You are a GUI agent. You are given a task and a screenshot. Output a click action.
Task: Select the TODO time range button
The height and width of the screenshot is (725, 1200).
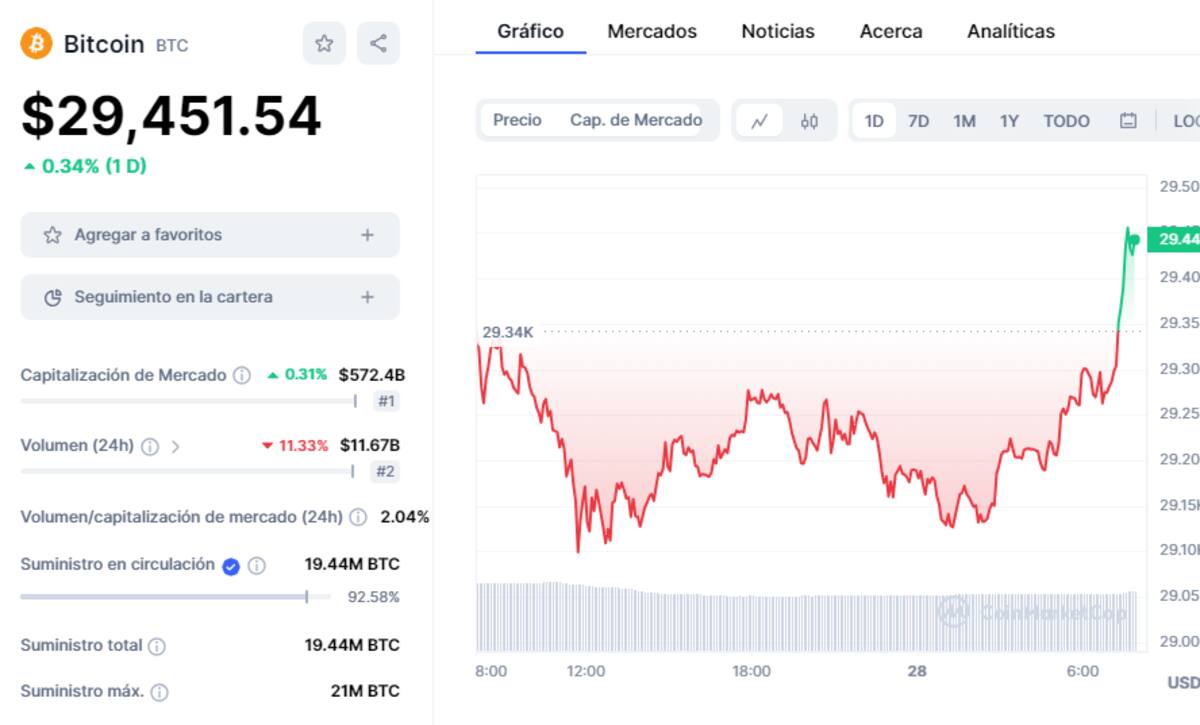(1066, 121)
